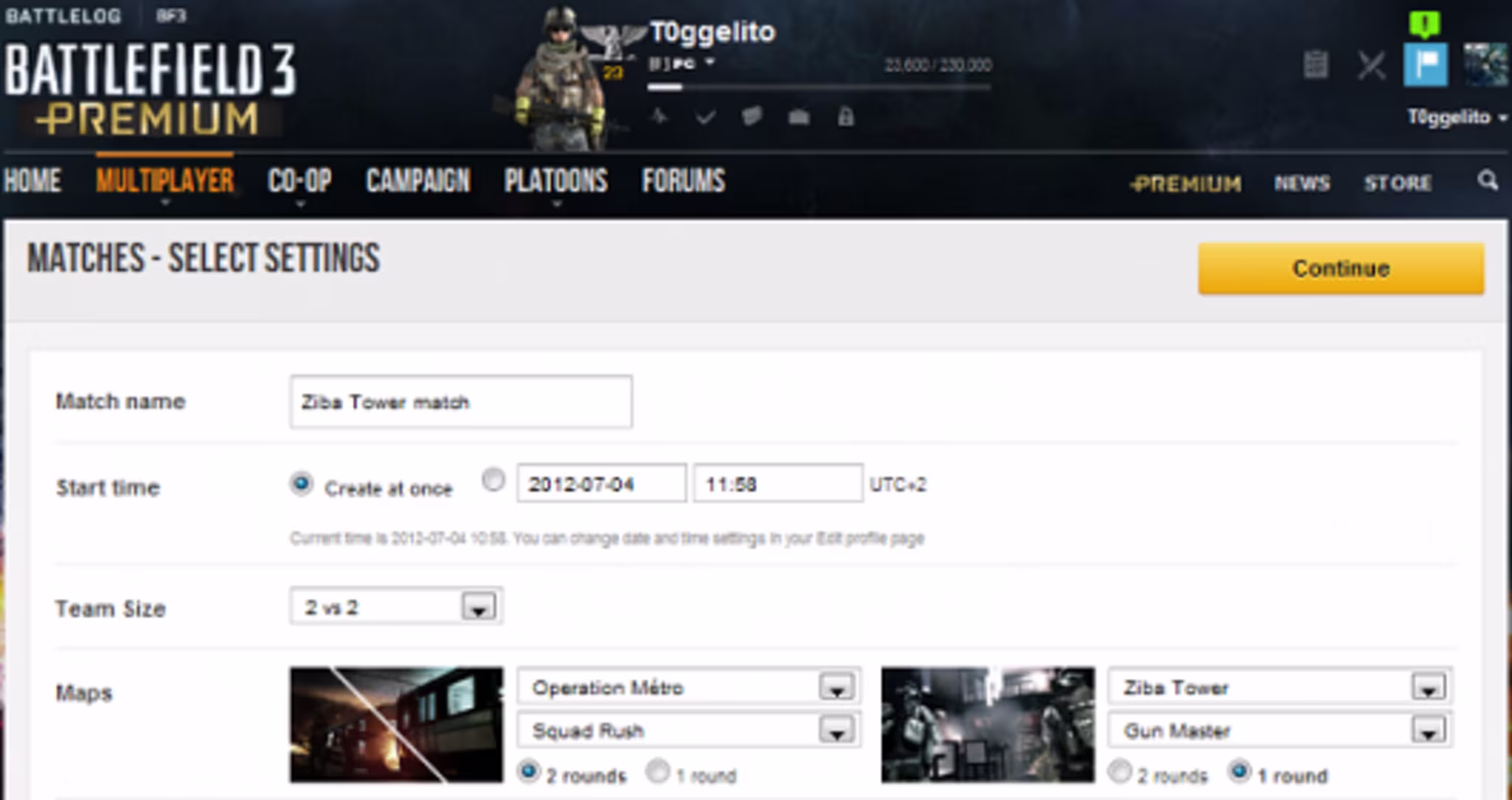Choose 1 round for Ziba Tower

tap(1239, 772)
